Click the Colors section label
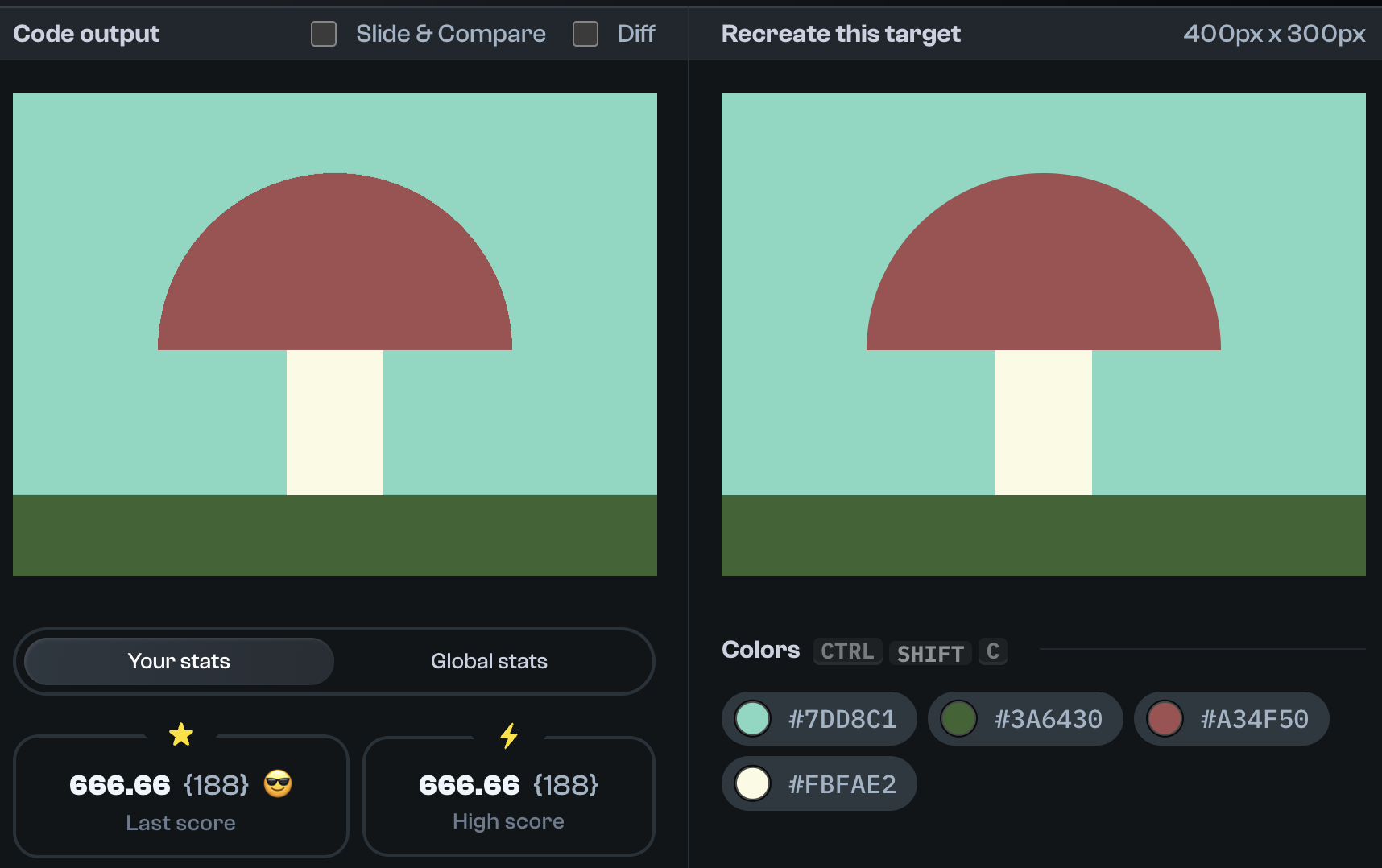The height and width of the screenshot is (868, 1382). coord(761,650)
